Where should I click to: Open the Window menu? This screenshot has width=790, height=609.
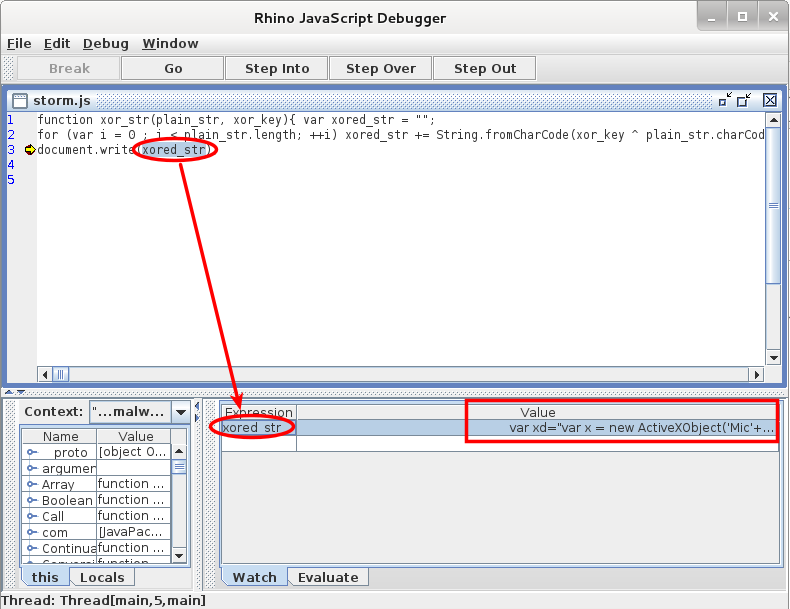tap(170, 44)
